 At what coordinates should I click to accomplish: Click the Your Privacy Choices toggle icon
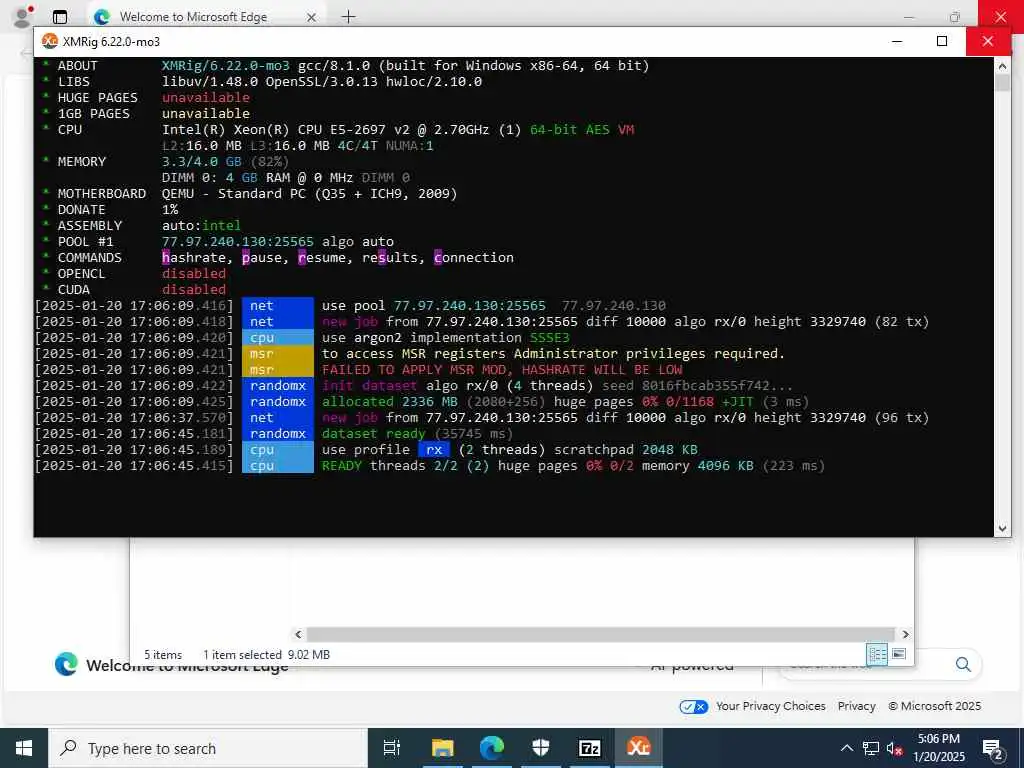click(694, 707)
